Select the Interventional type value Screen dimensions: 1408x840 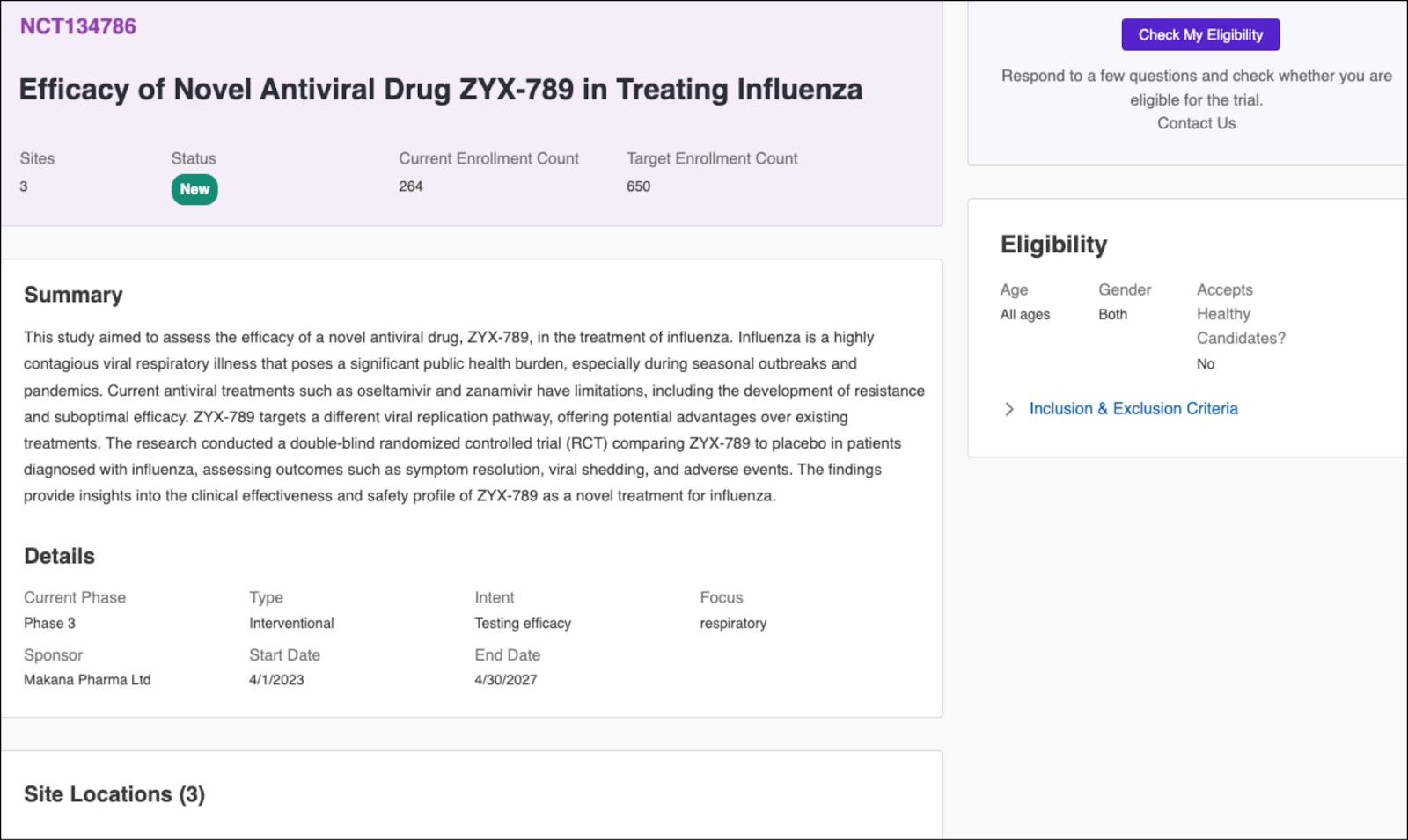pos(291,623)
